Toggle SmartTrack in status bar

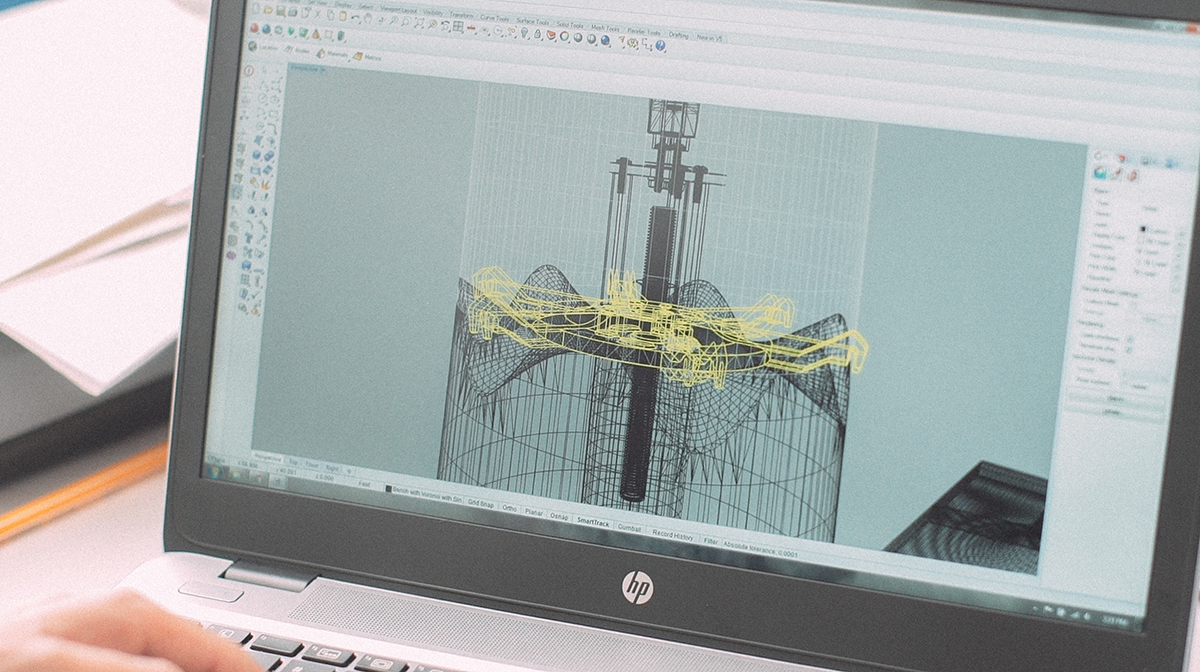(593, 523)
